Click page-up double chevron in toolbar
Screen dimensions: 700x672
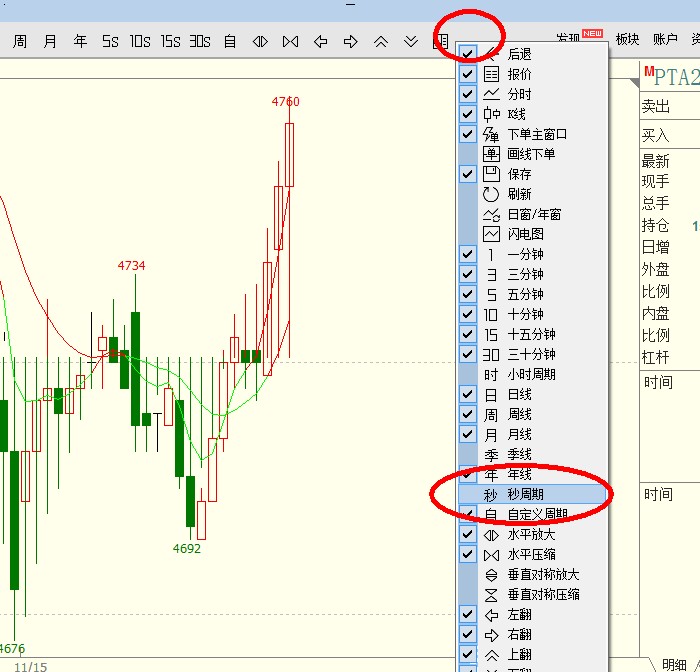[381, 42]
